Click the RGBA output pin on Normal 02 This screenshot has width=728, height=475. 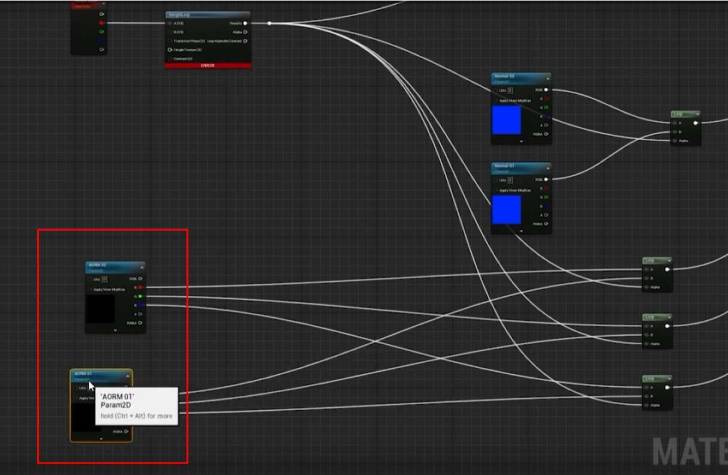pos(546,134)
